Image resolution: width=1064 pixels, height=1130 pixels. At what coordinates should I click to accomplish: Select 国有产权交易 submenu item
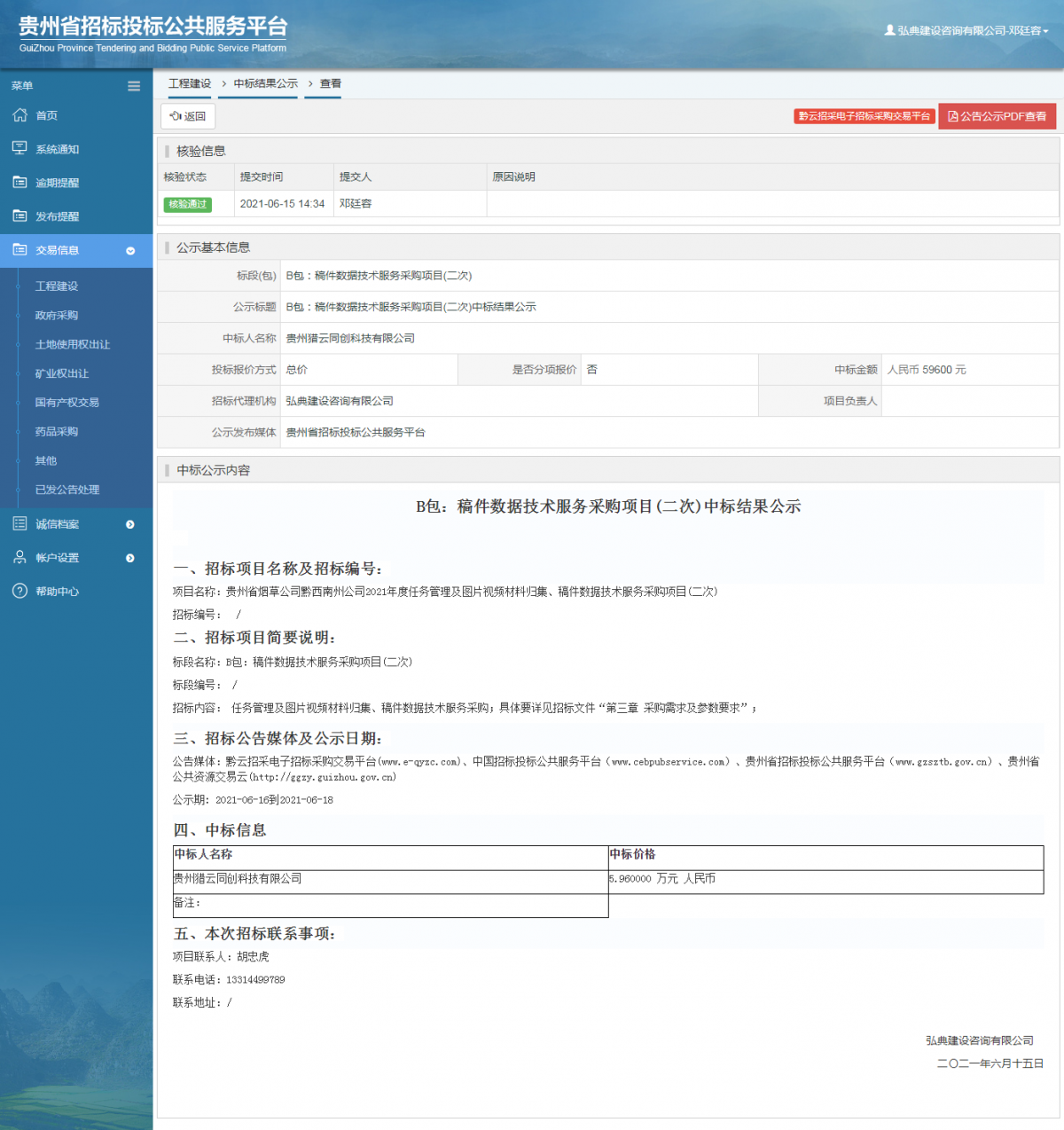point(67,403)
